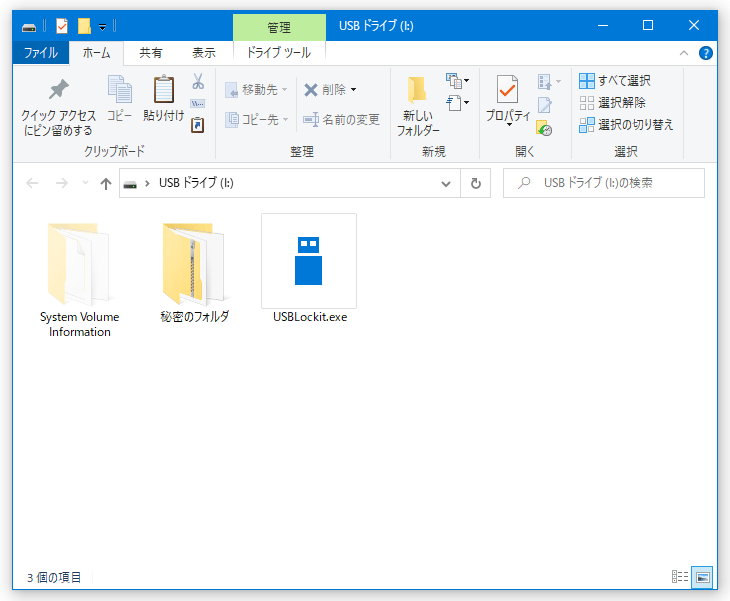Click the drive icon in the title bar

(29, 27)
